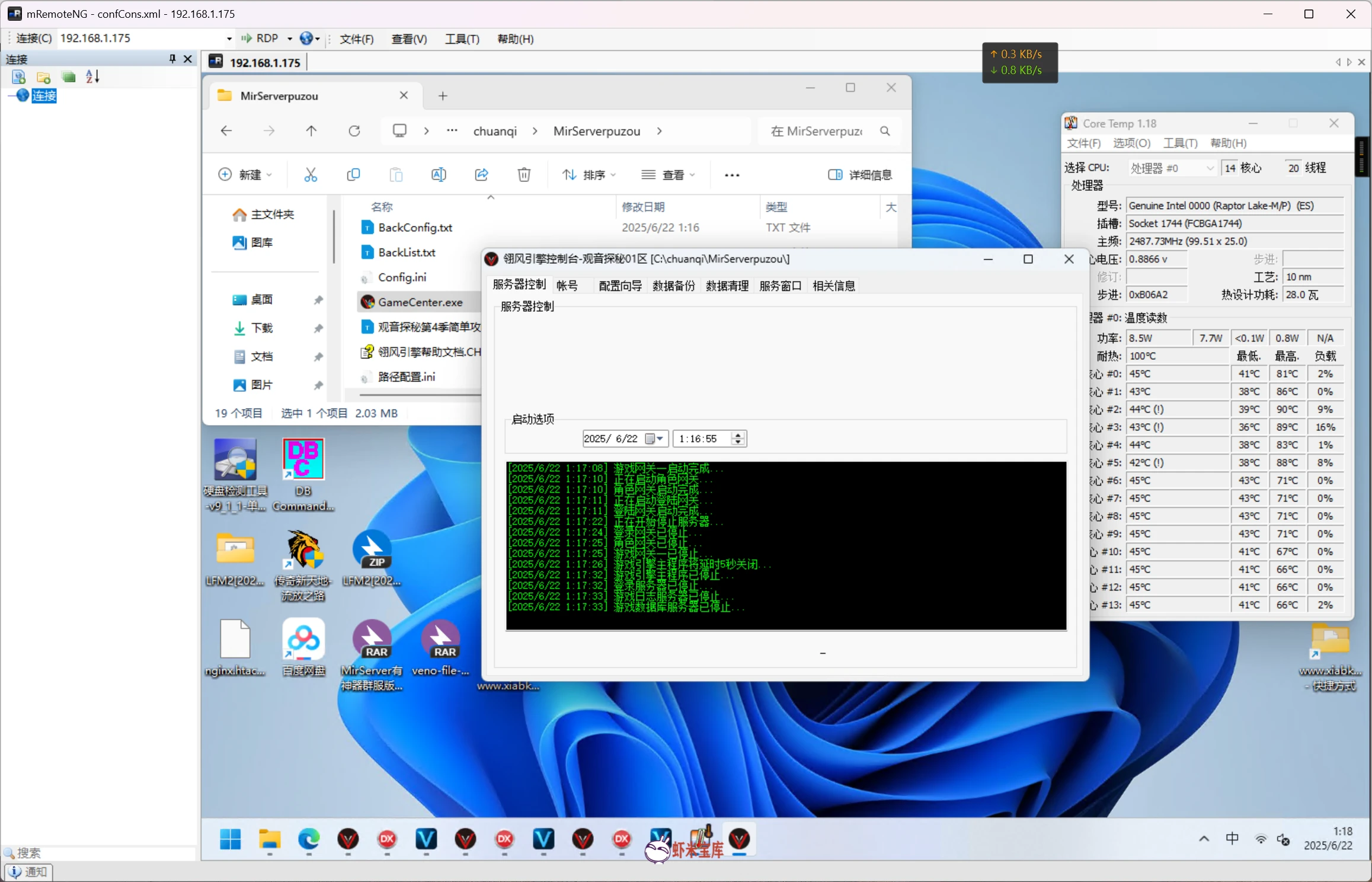
Task: Sort by 修改日期 column header
Action: [x=643, y=207]
